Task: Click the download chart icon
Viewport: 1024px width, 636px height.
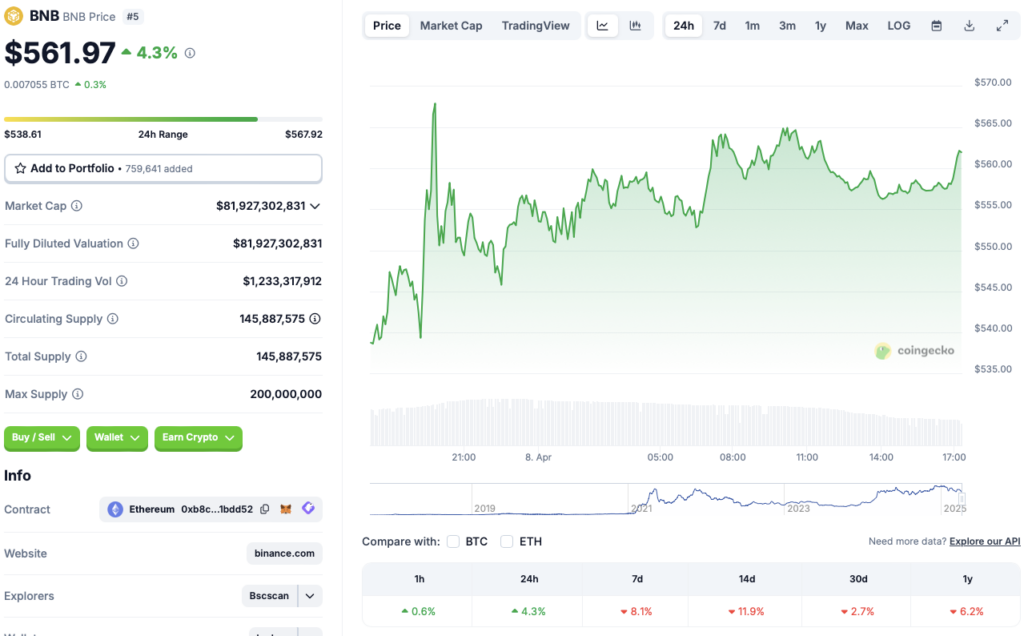Action: (x=969, y=25)
